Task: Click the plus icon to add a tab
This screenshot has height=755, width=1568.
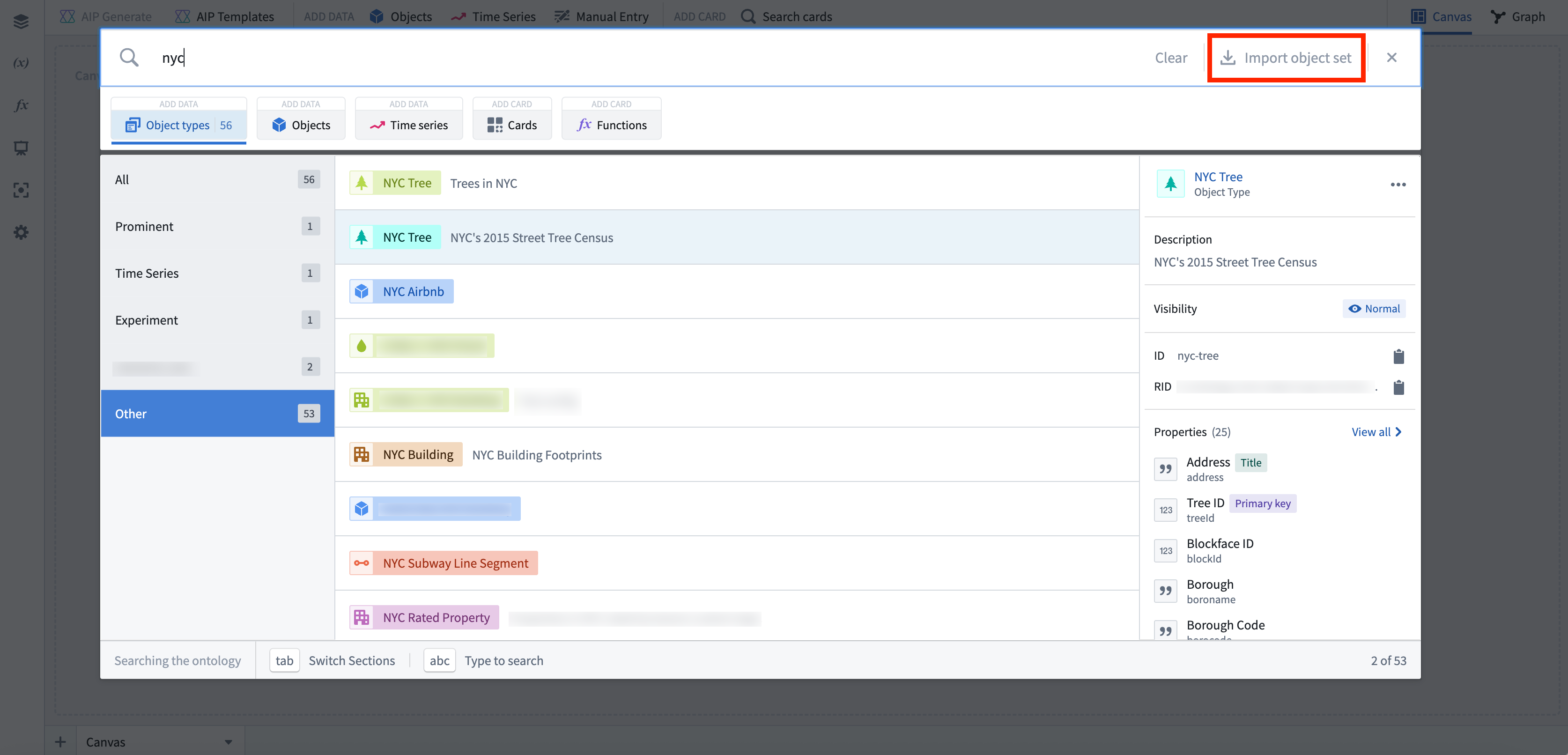Action: point(60,741)
